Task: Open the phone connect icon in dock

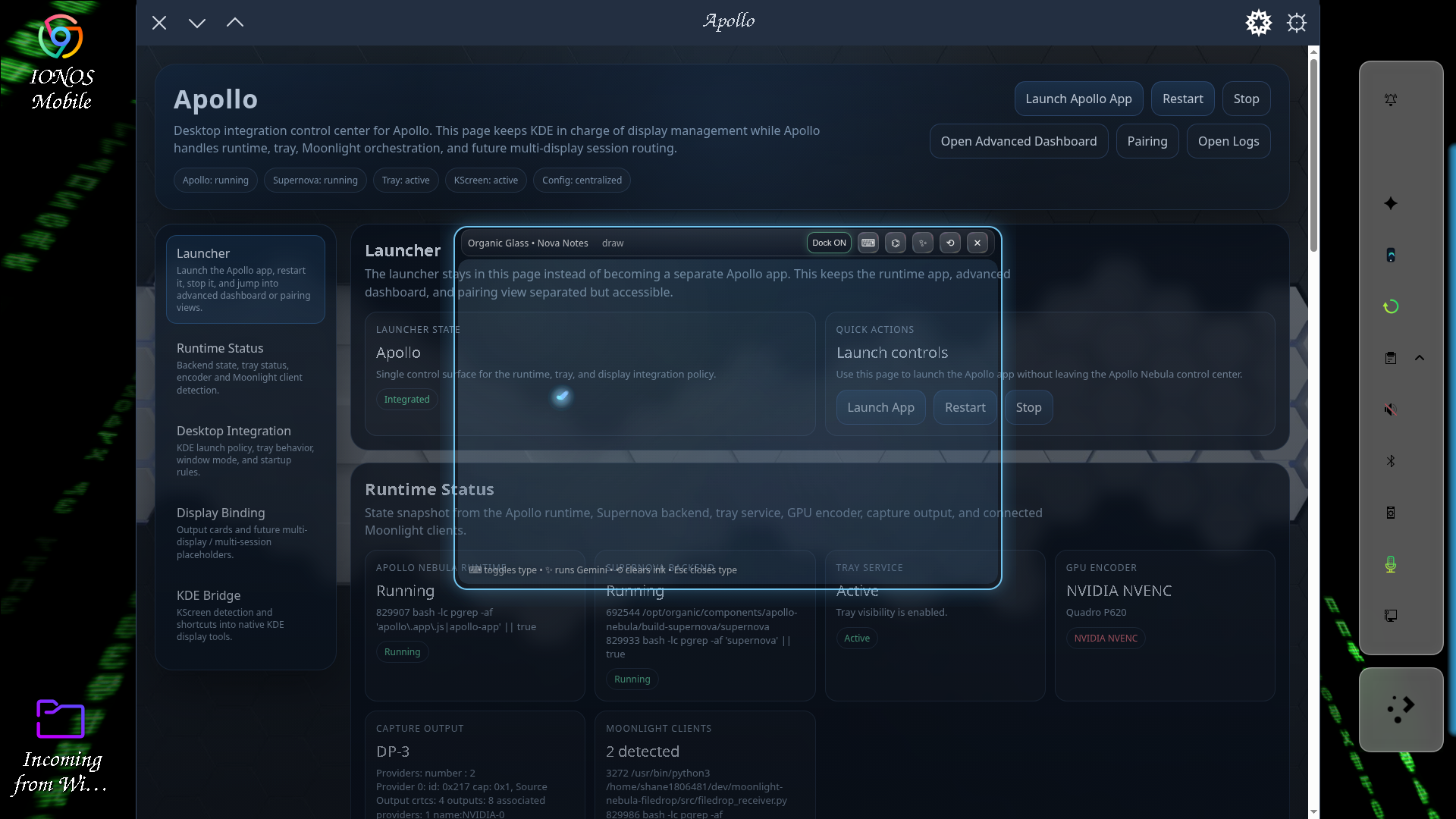Action: 1391,255
